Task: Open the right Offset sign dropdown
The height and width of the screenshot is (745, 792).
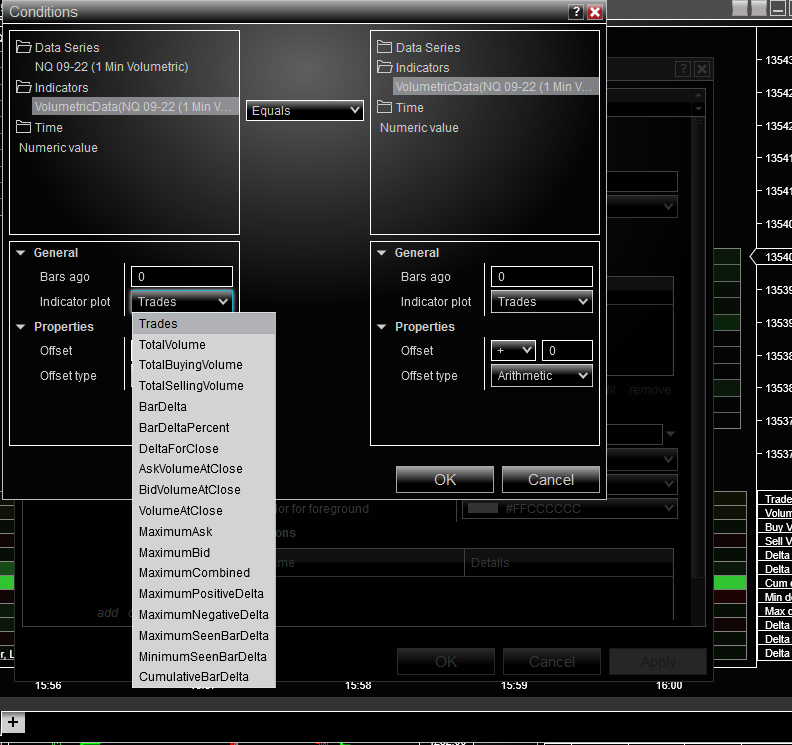Action: 513,350
